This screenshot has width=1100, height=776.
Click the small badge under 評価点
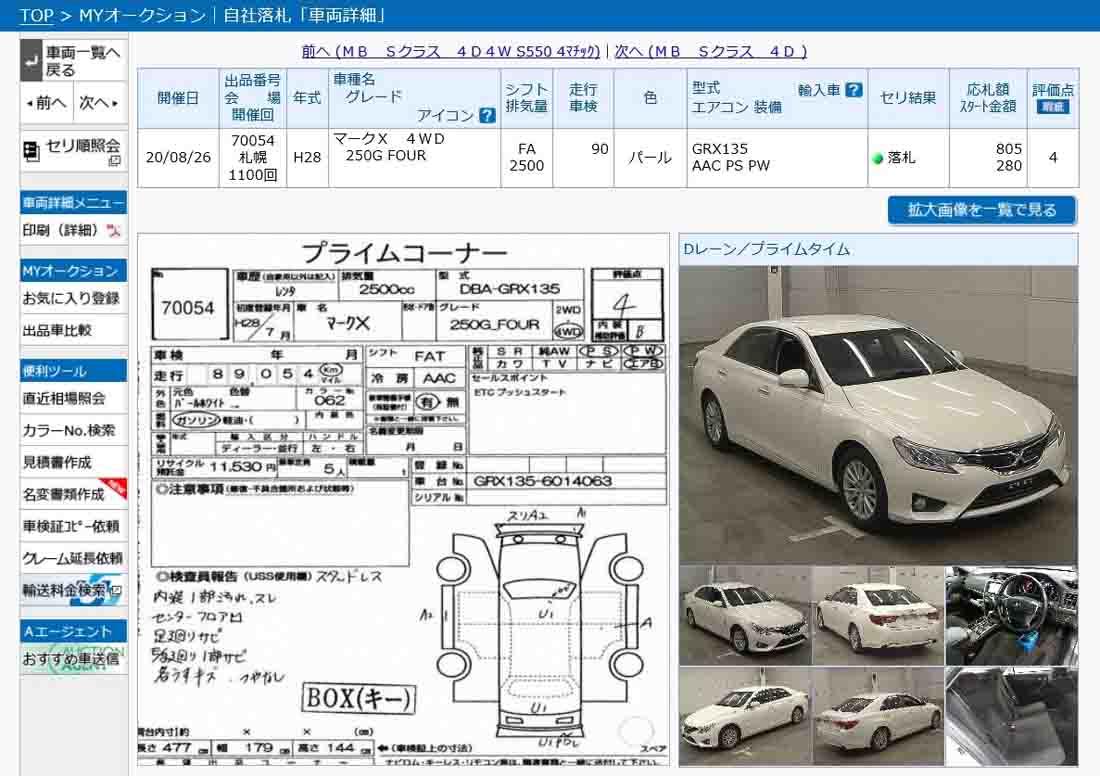(x=1052, y=107)
